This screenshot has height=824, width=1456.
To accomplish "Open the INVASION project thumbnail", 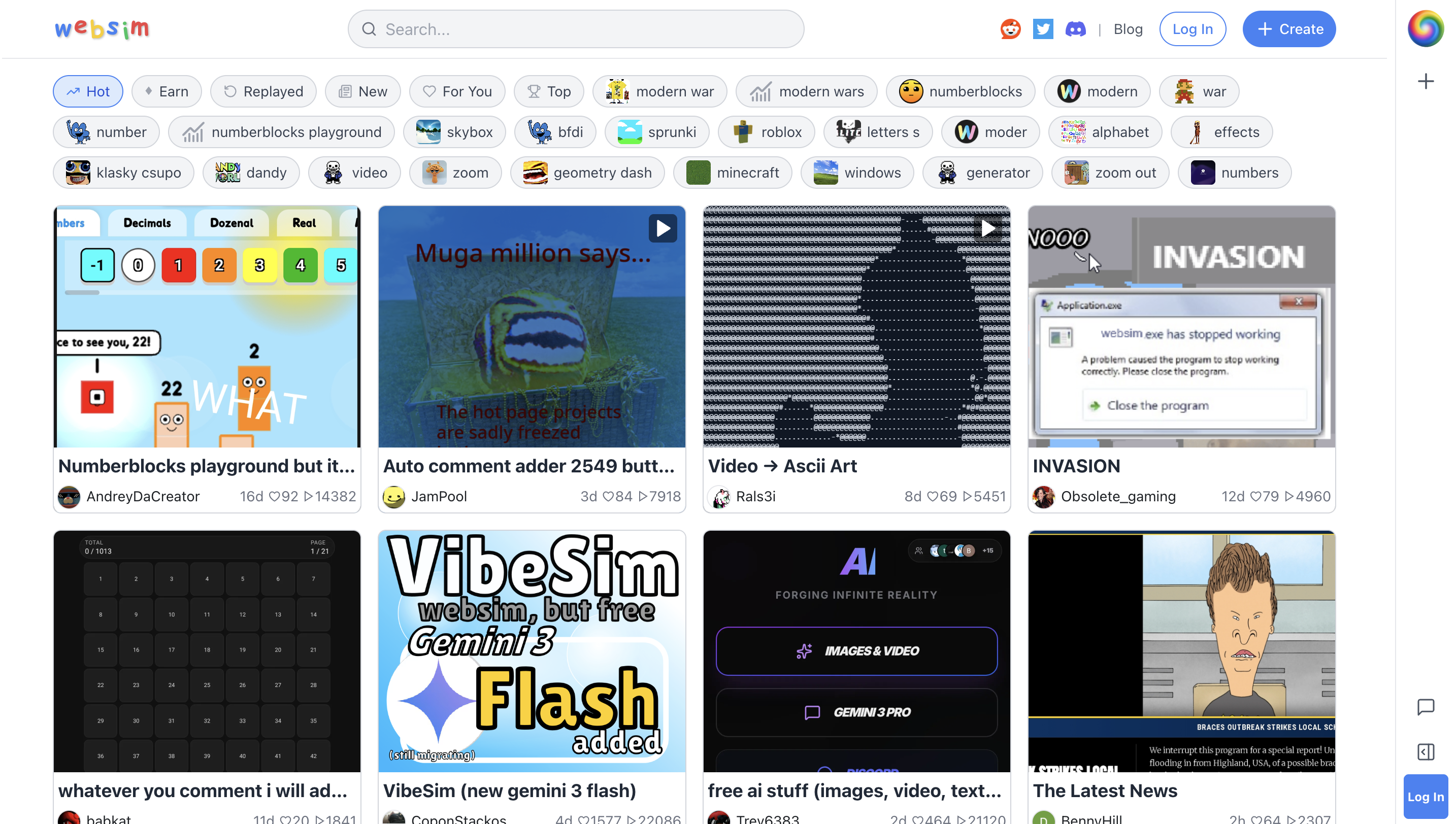I will coord(1181,327).
